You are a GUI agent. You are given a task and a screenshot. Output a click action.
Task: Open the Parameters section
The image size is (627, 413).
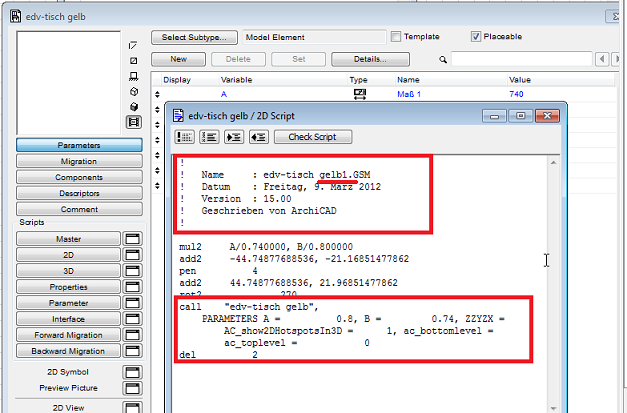79,145
